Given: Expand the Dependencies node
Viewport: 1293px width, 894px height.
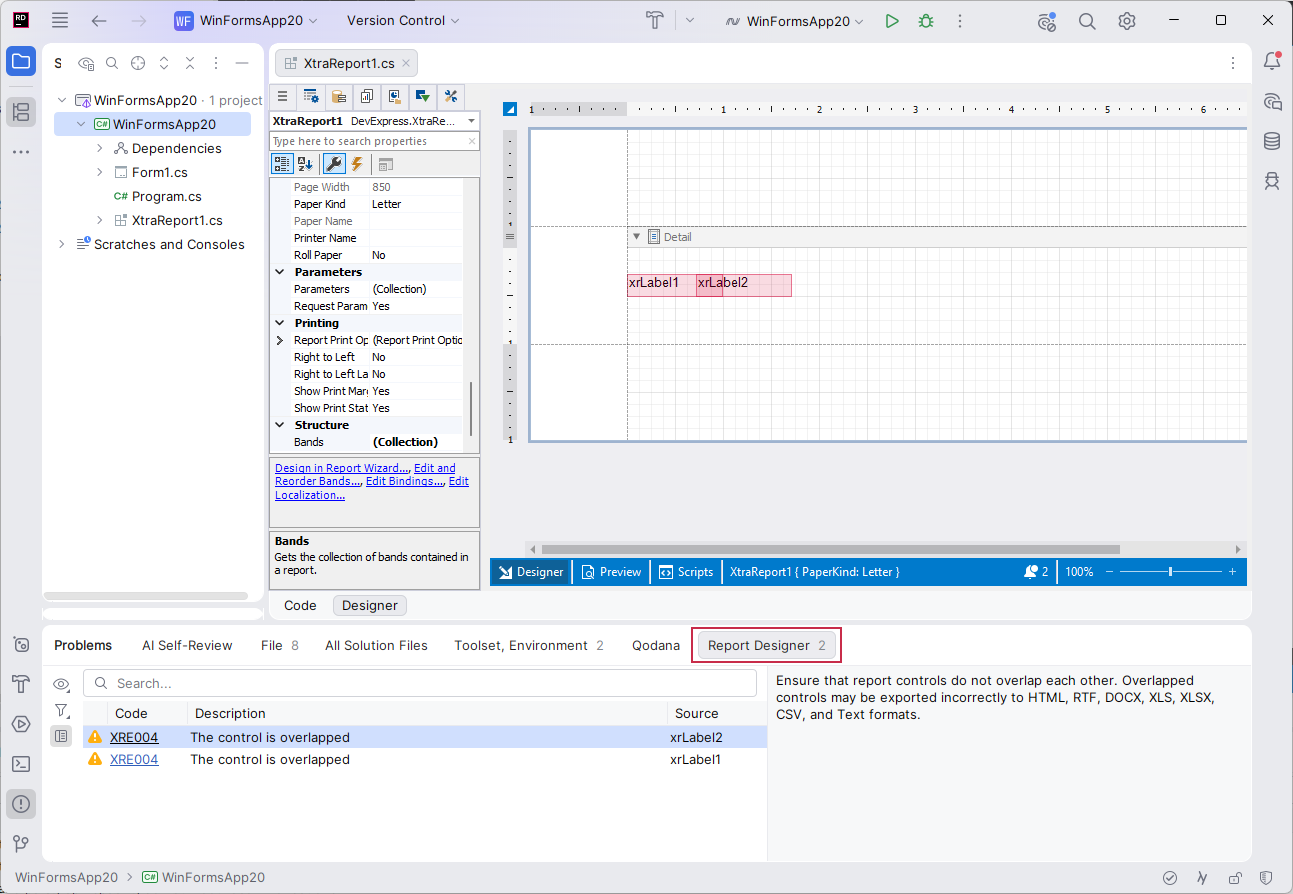Looking at the screenshot, I should (100, 148).
